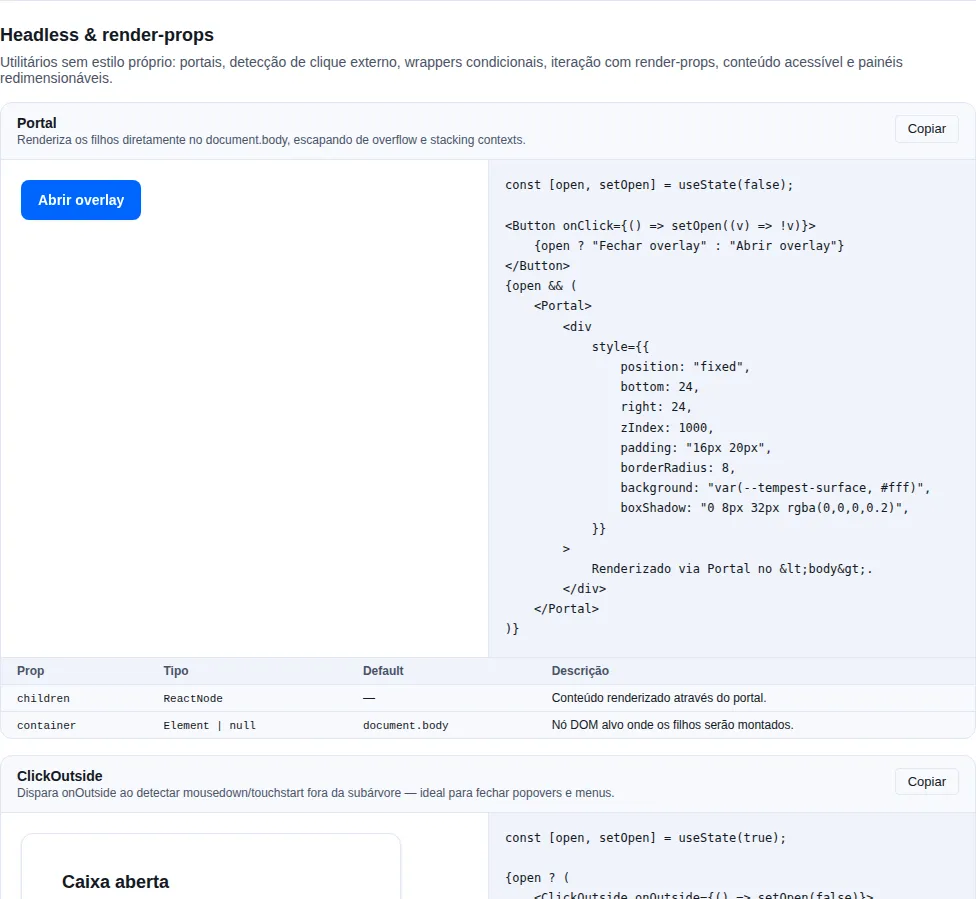
Task: Copy the Portal example code with Copiar
Action: click(x=926, y=129)
